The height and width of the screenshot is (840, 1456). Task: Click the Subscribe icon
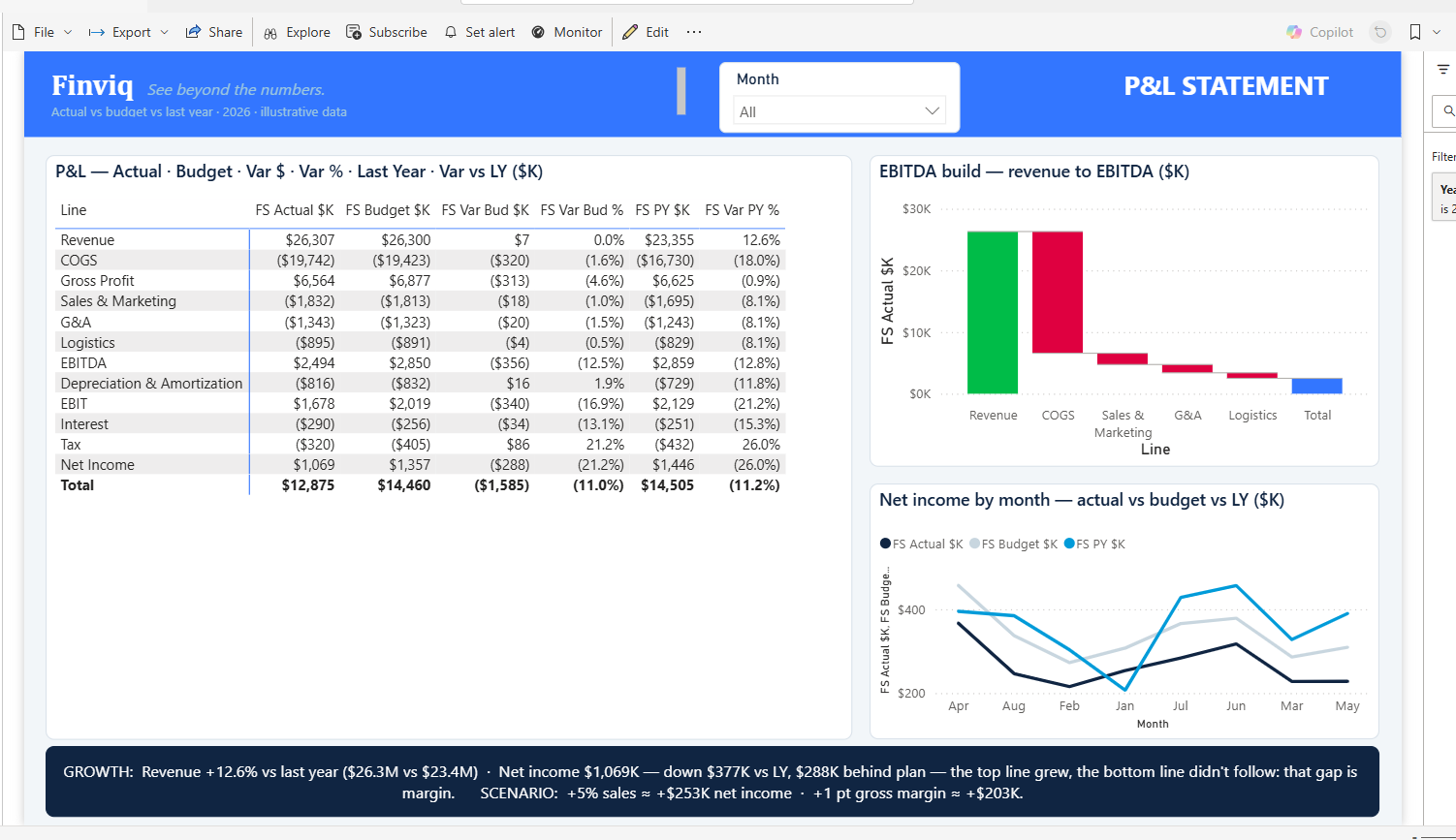pos(354,32)
